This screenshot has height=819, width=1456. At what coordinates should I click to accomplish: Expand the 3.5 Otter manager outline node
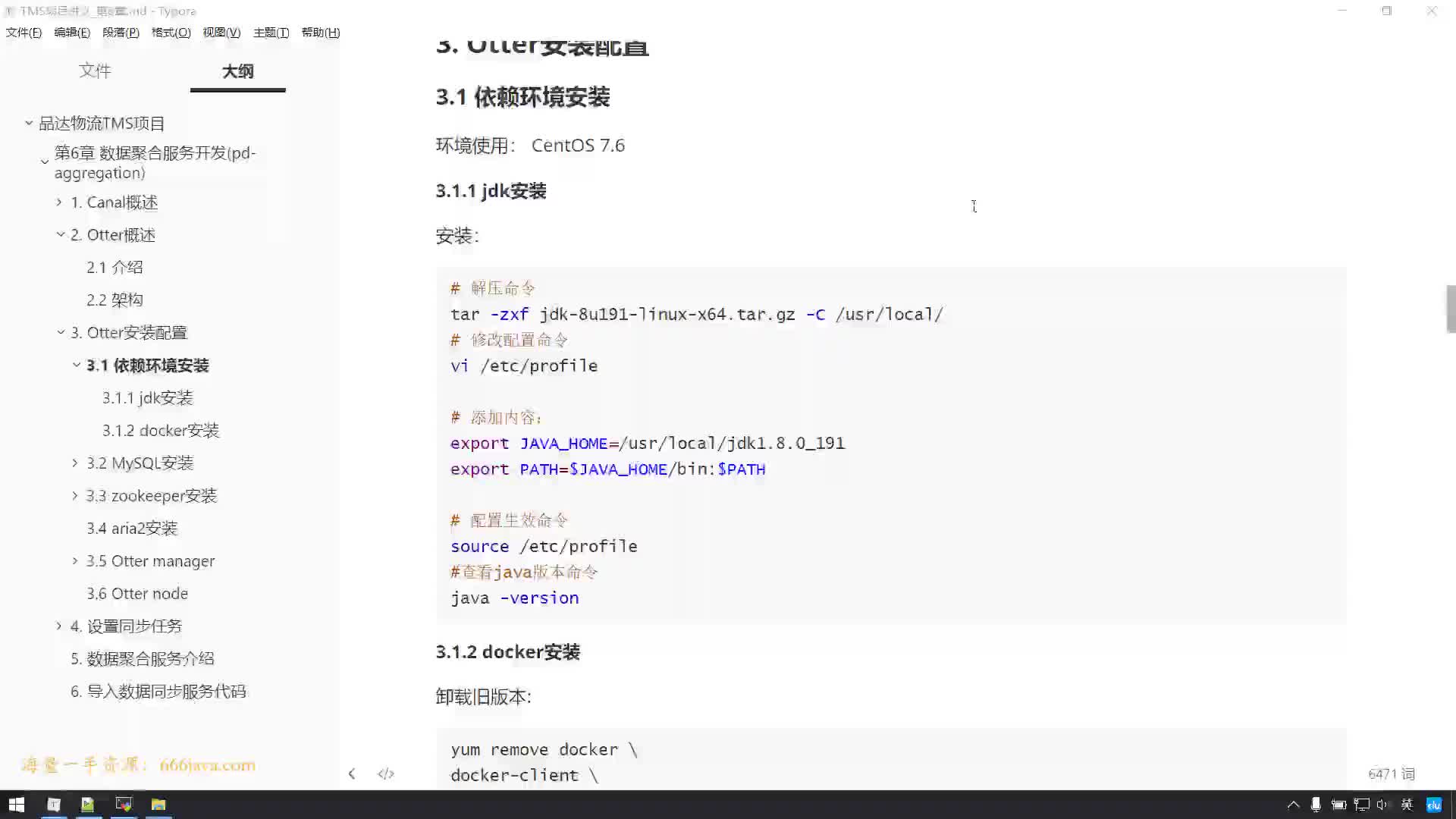point(75,560)
